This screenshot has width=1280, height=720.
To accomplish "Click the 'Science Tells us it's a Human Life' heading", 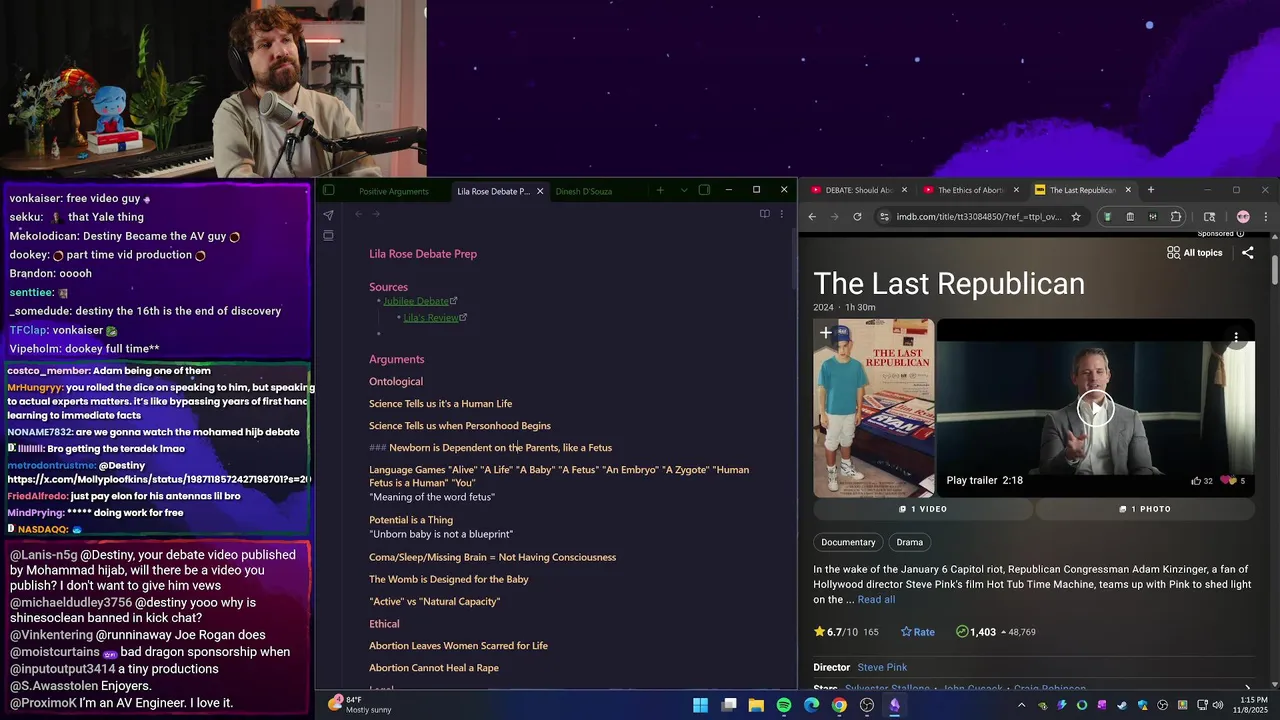I will point(440,404).
